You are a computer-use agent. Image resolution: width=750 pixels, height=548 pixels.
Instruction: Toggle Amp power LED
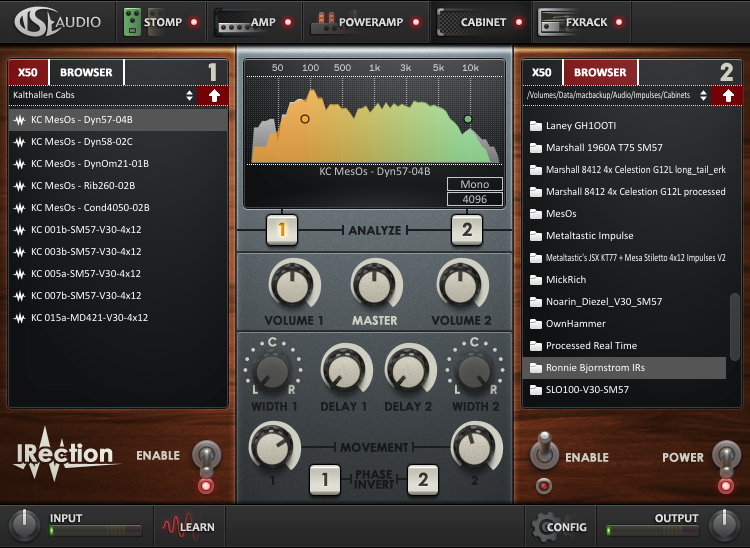pos(288,22)
